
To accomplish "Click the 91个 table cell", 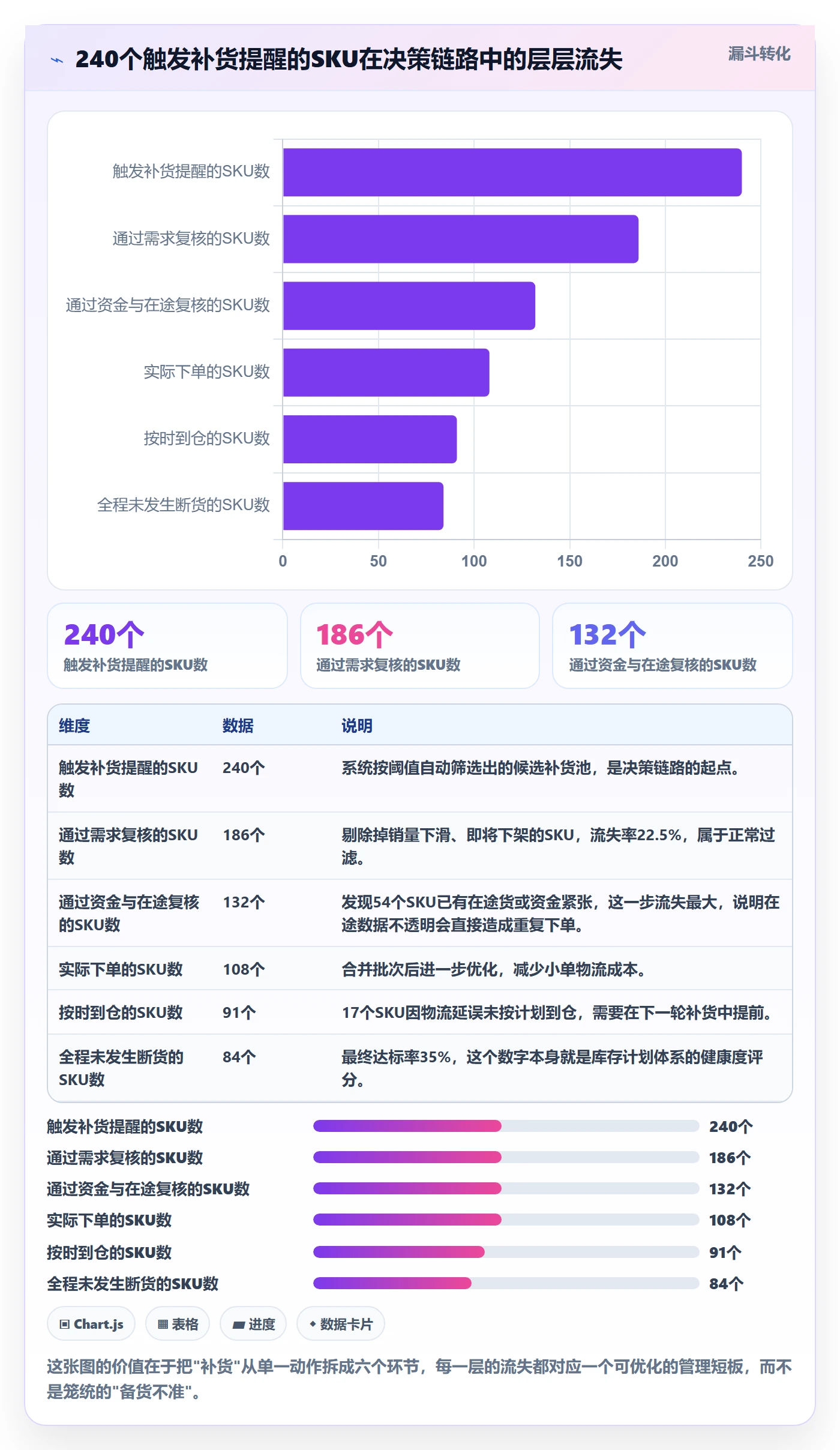I will [x=239, y=1012].
